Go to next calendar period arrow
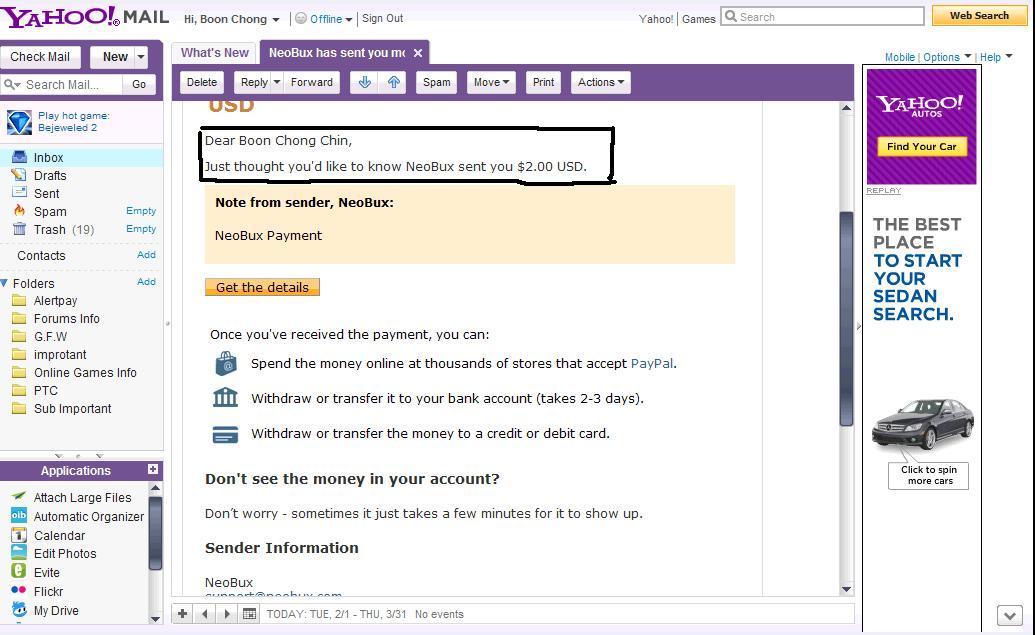 point(227,614)
